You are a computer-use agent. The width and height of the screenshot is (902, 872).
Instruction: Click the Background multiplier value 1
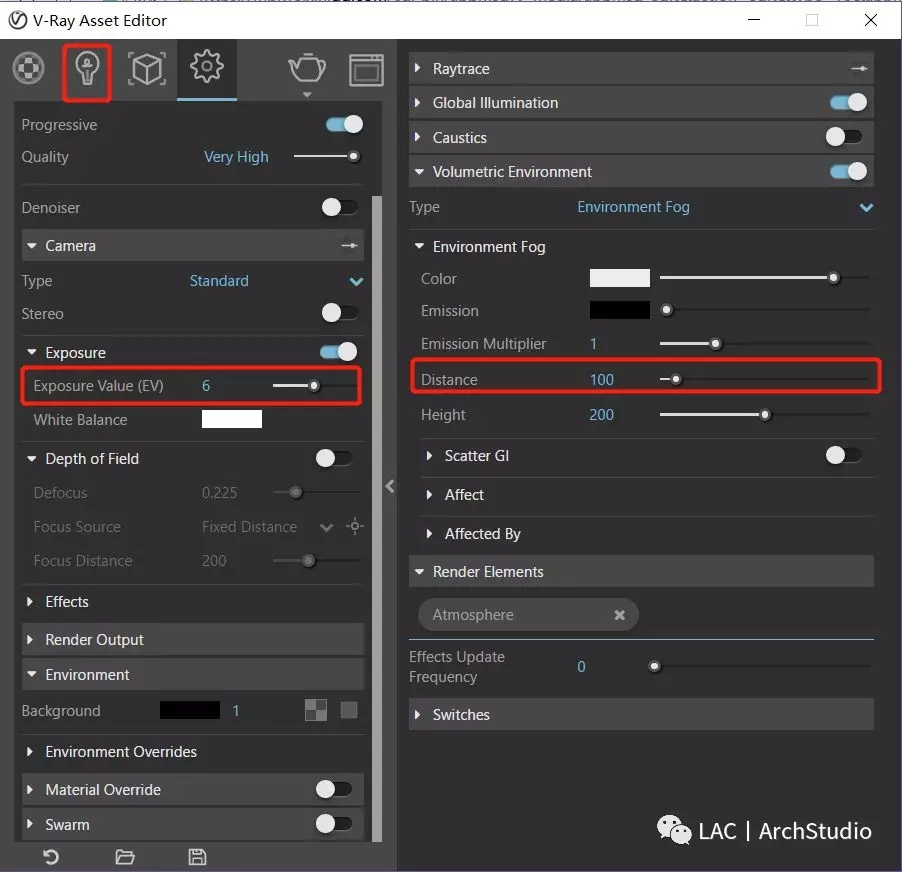(x=236, y=710)
